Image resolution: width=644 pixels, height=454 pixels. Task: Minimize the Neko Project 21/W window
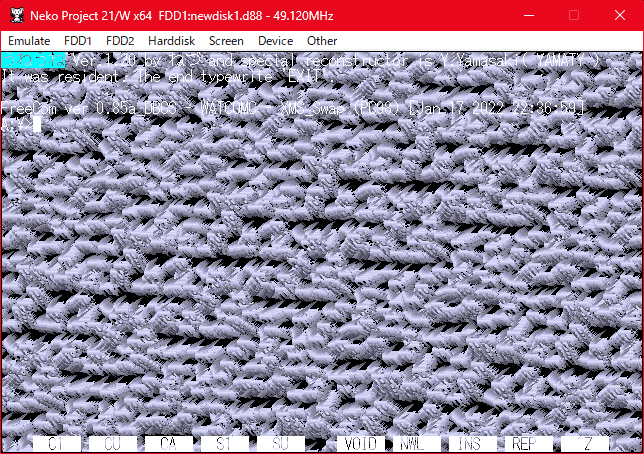coord(529,16)
